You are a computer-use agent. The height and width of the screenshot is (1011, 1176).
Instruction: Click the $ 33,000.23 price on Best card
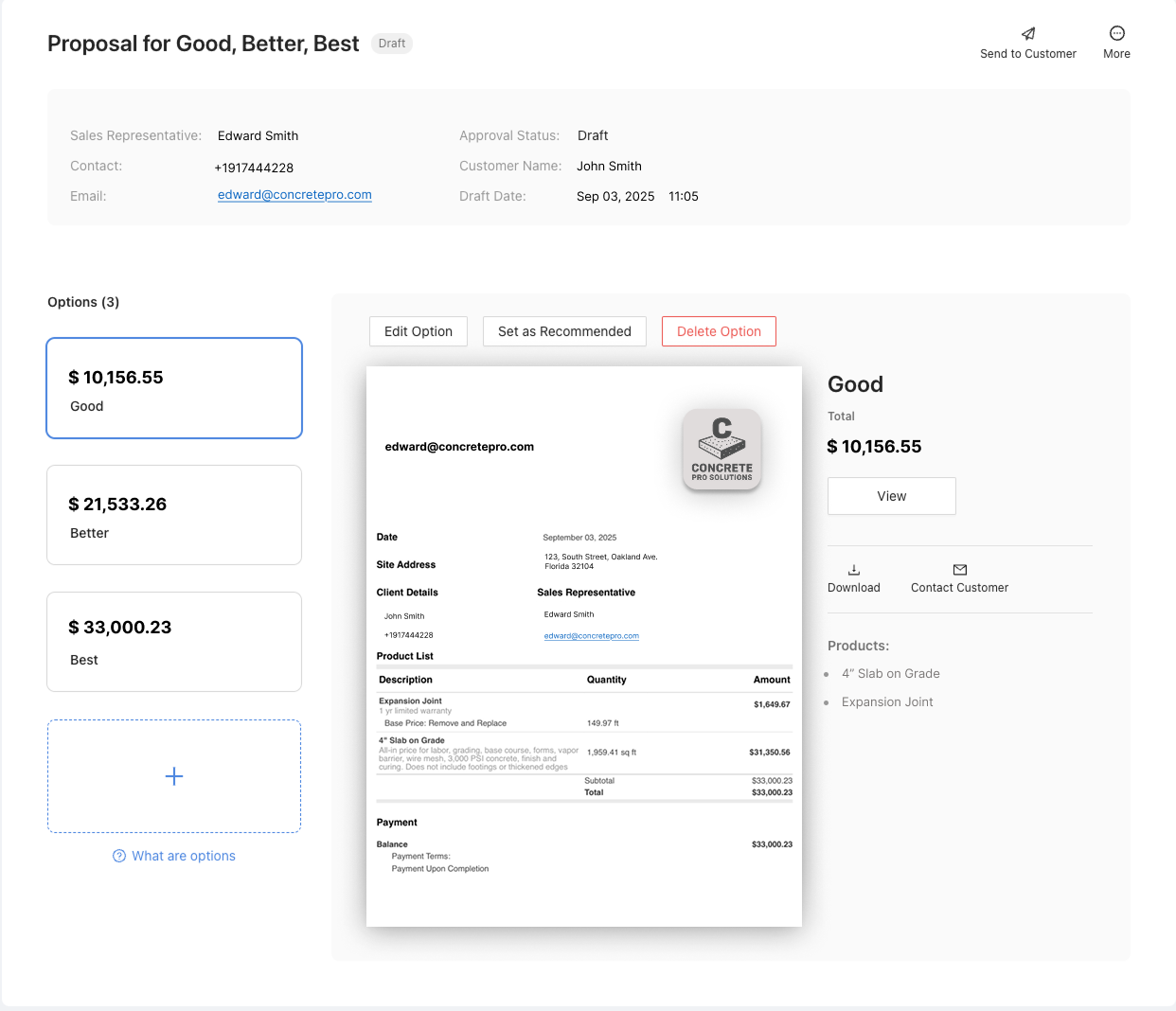(x=120, y=628)
